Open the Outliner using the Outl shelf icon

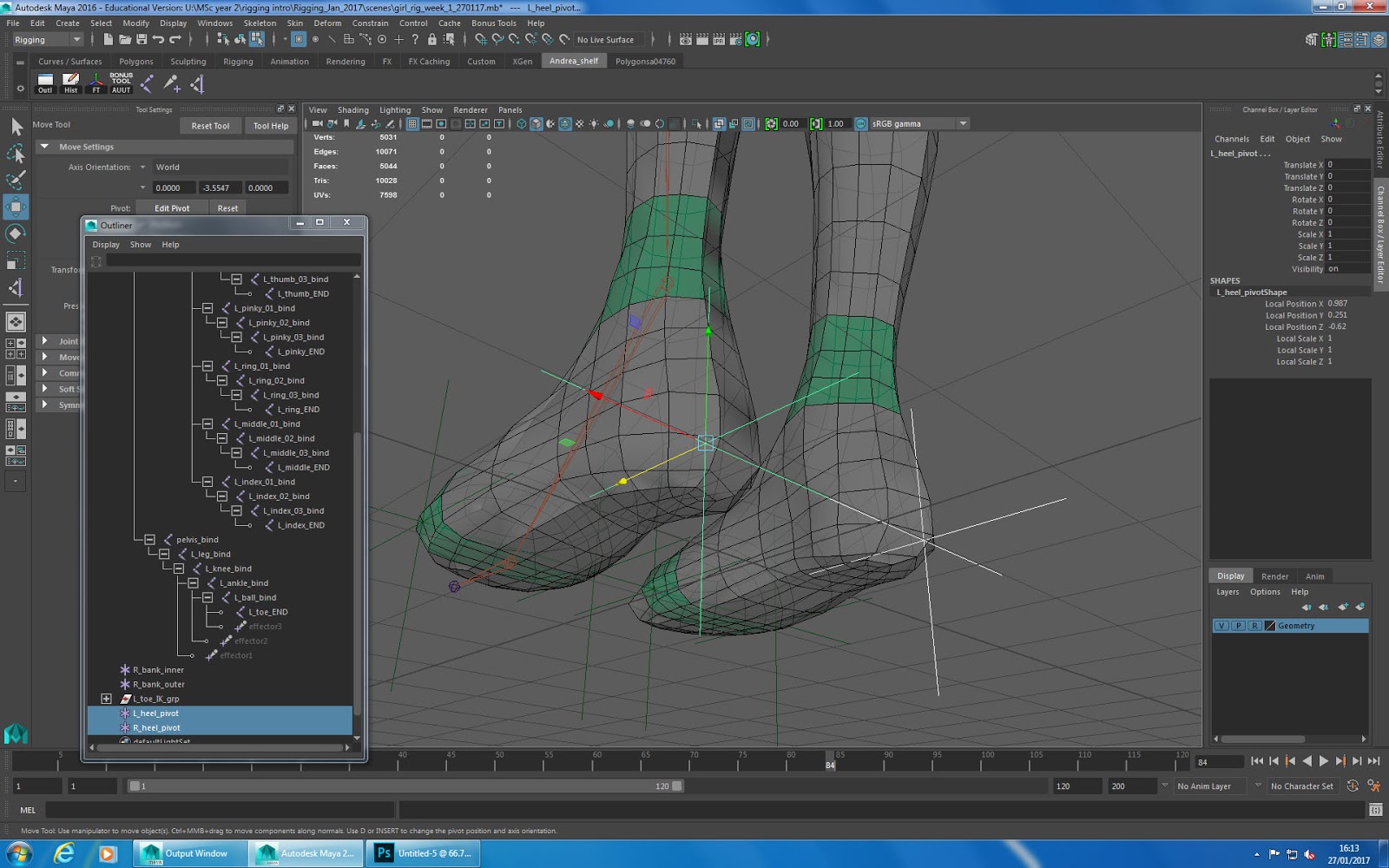pyautogui.click(x=43, y=82)
